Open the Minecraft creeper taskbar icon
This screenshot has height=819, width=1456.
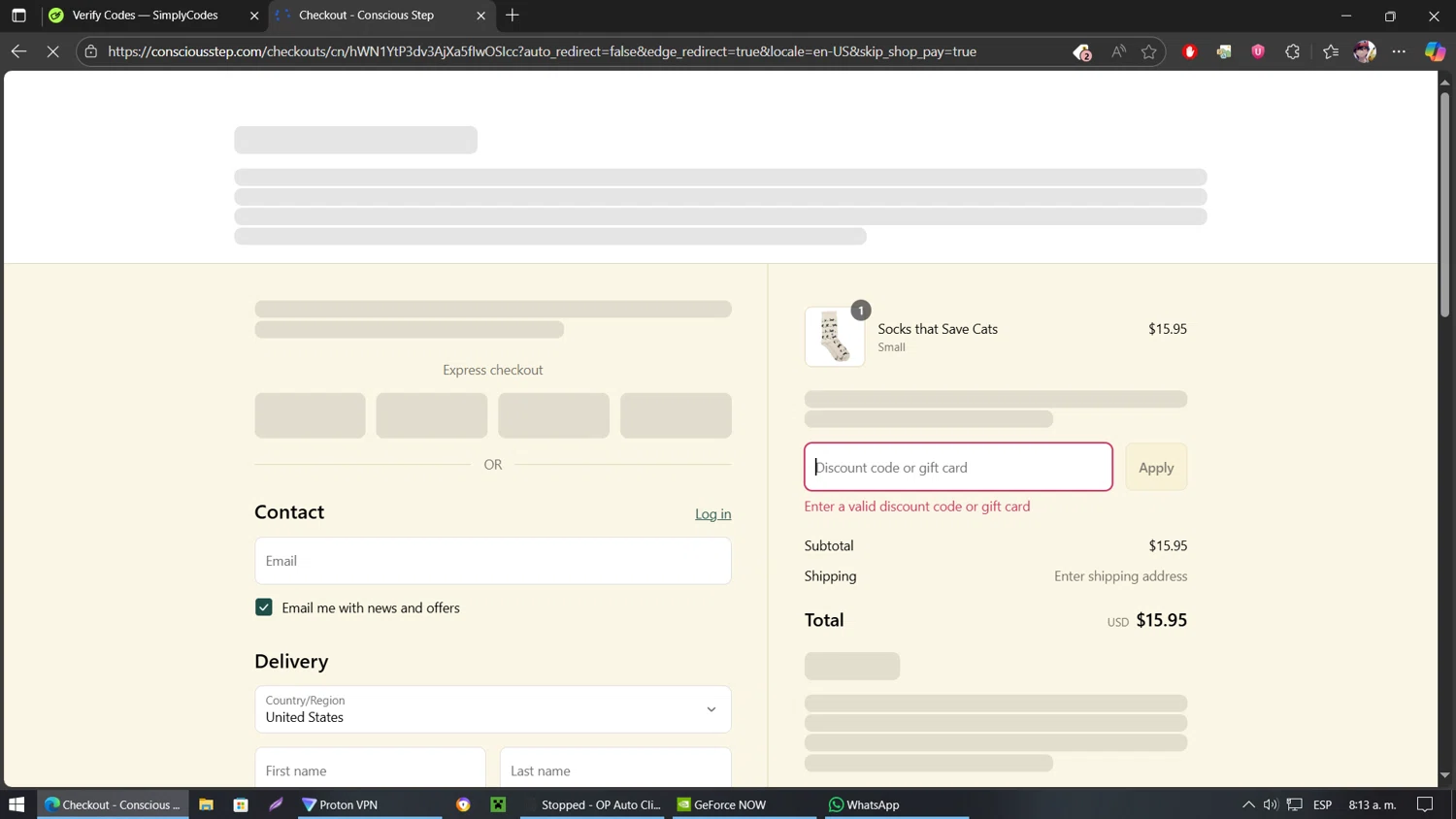[x=498, y=804]
